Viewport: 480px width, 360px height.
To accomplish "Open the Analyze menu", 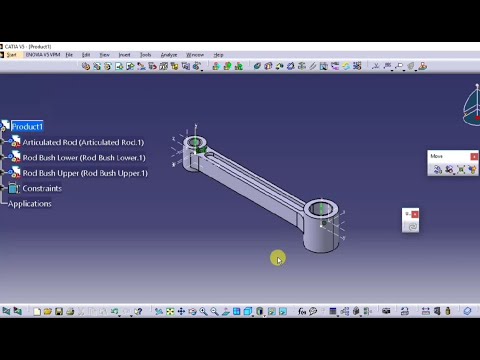I will [169, 55].
